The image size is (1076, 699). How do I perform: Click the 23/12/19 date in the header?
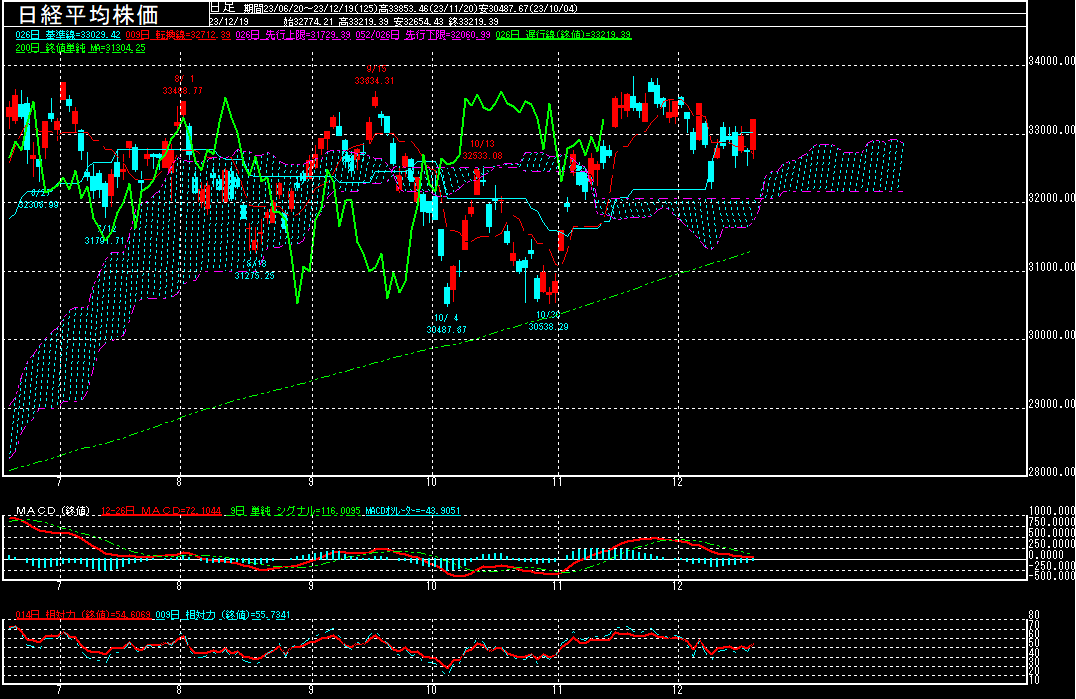click(x=229, y=21)
